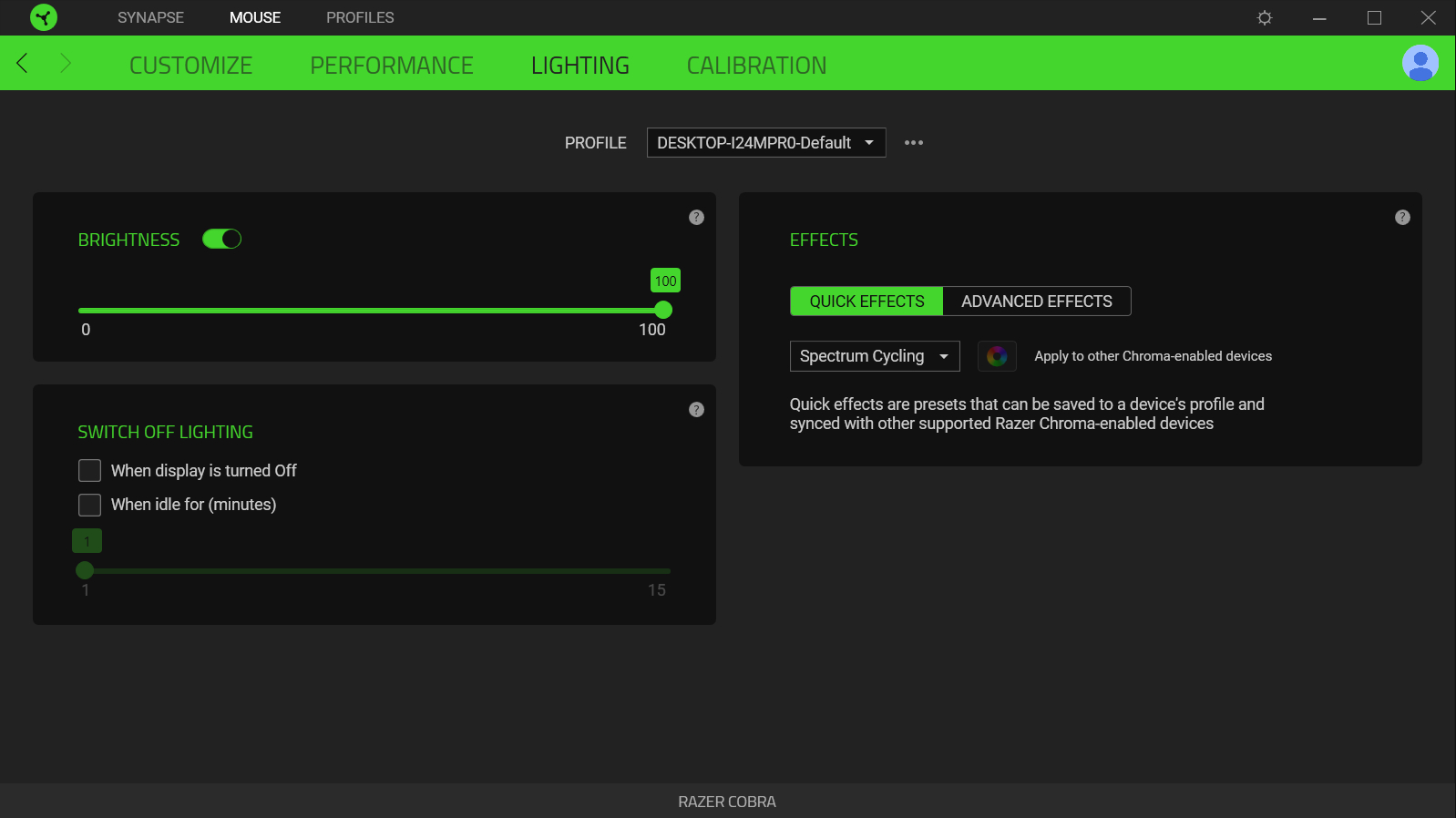Minimize the Synapse window
This screenshot has width=1456, height=818.
click(1319, 17)
